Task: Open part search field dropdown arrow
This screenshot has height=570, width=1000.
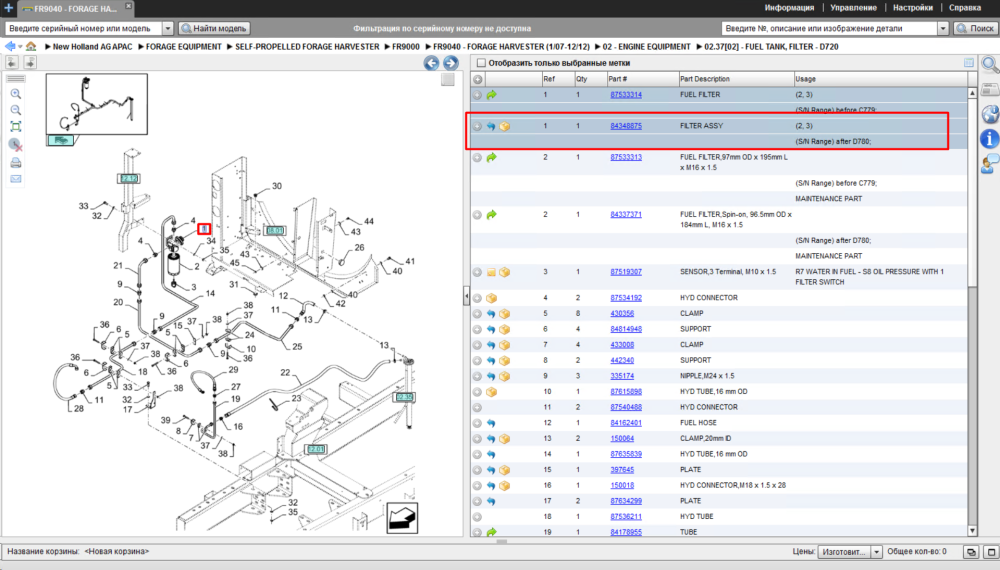Action: click(943, 28)
